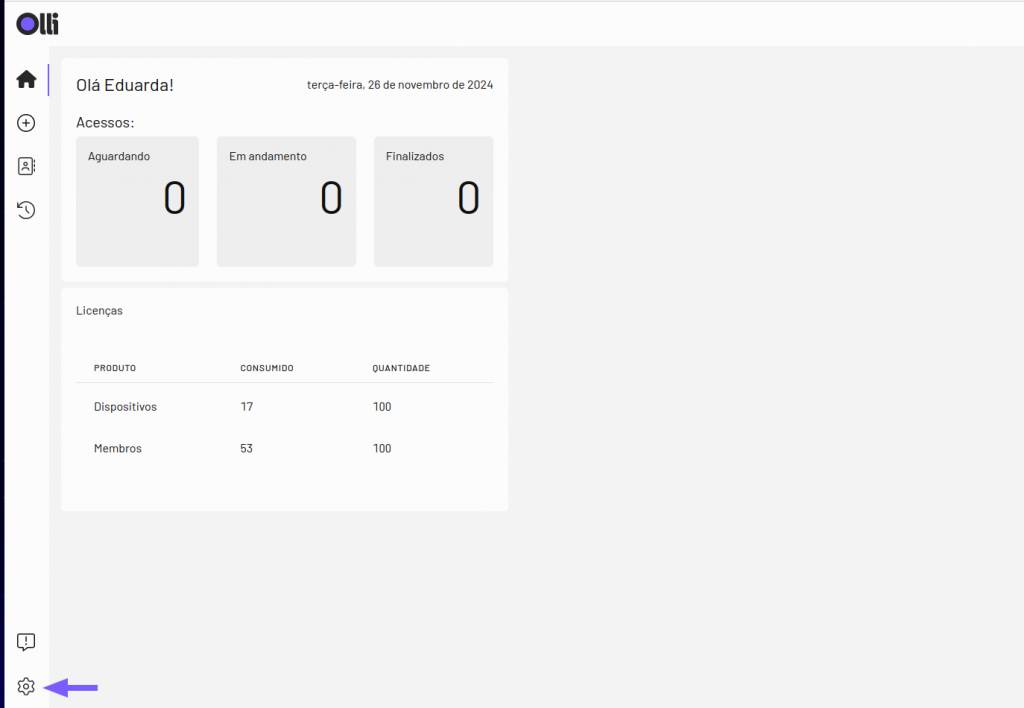Viewport: 1024px width, 708px height.
Task: Click the Olli logo
Action: point(37,24)
